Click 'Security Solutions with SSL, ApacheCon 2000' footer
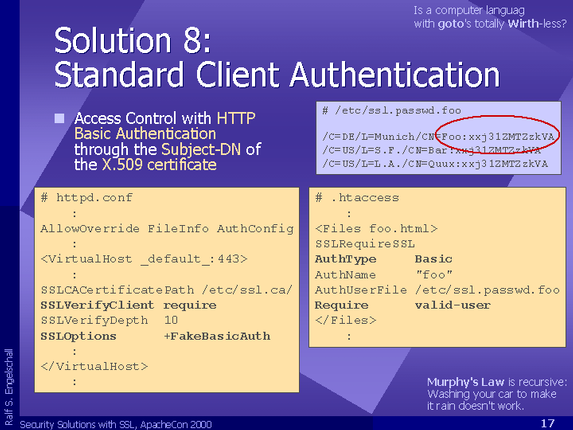 115,425
